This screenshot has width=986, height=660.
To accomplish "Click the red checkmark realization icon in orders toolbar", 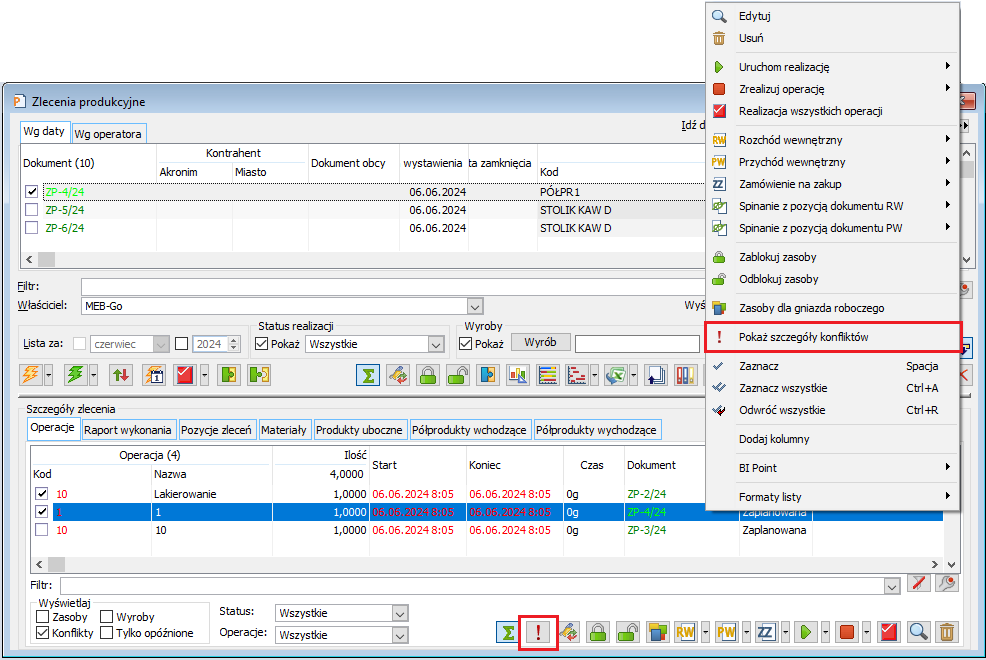I will tap(185, 375).
